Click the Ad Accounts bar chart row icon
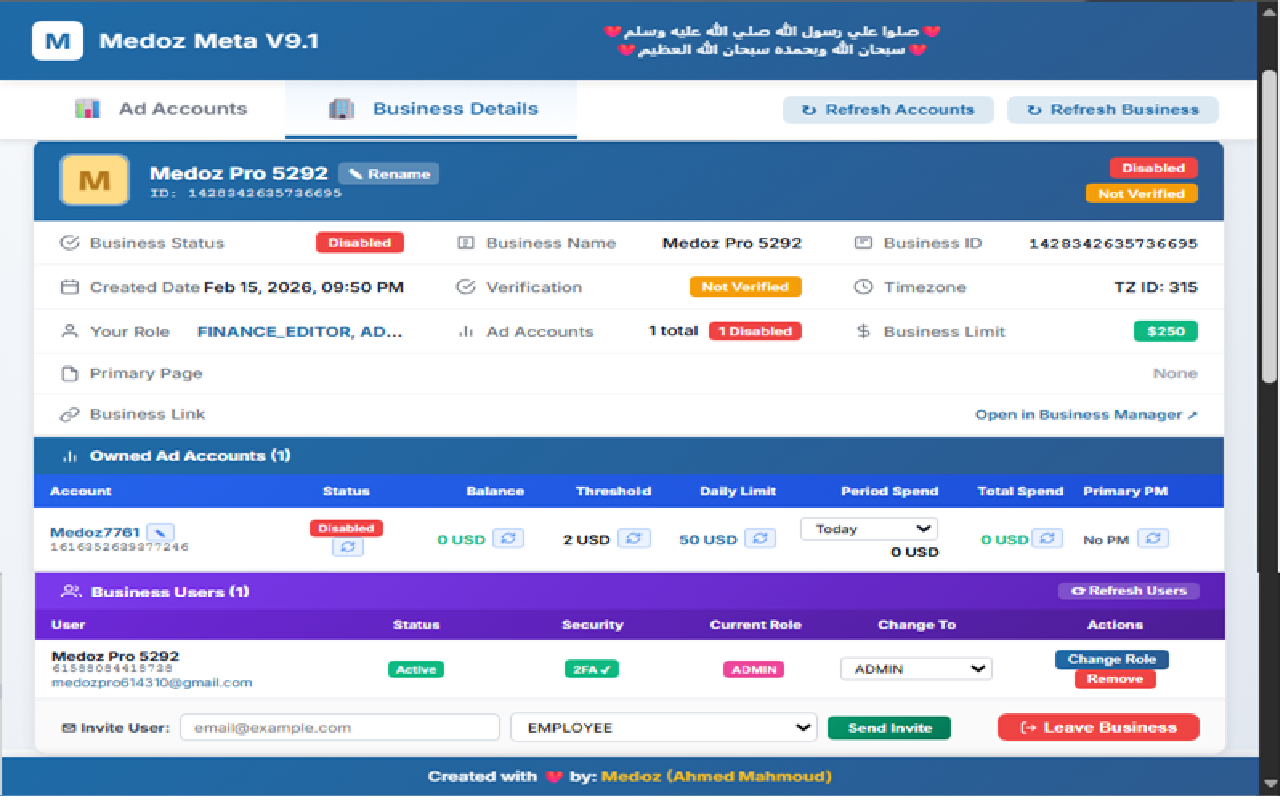 click(466, 331)
